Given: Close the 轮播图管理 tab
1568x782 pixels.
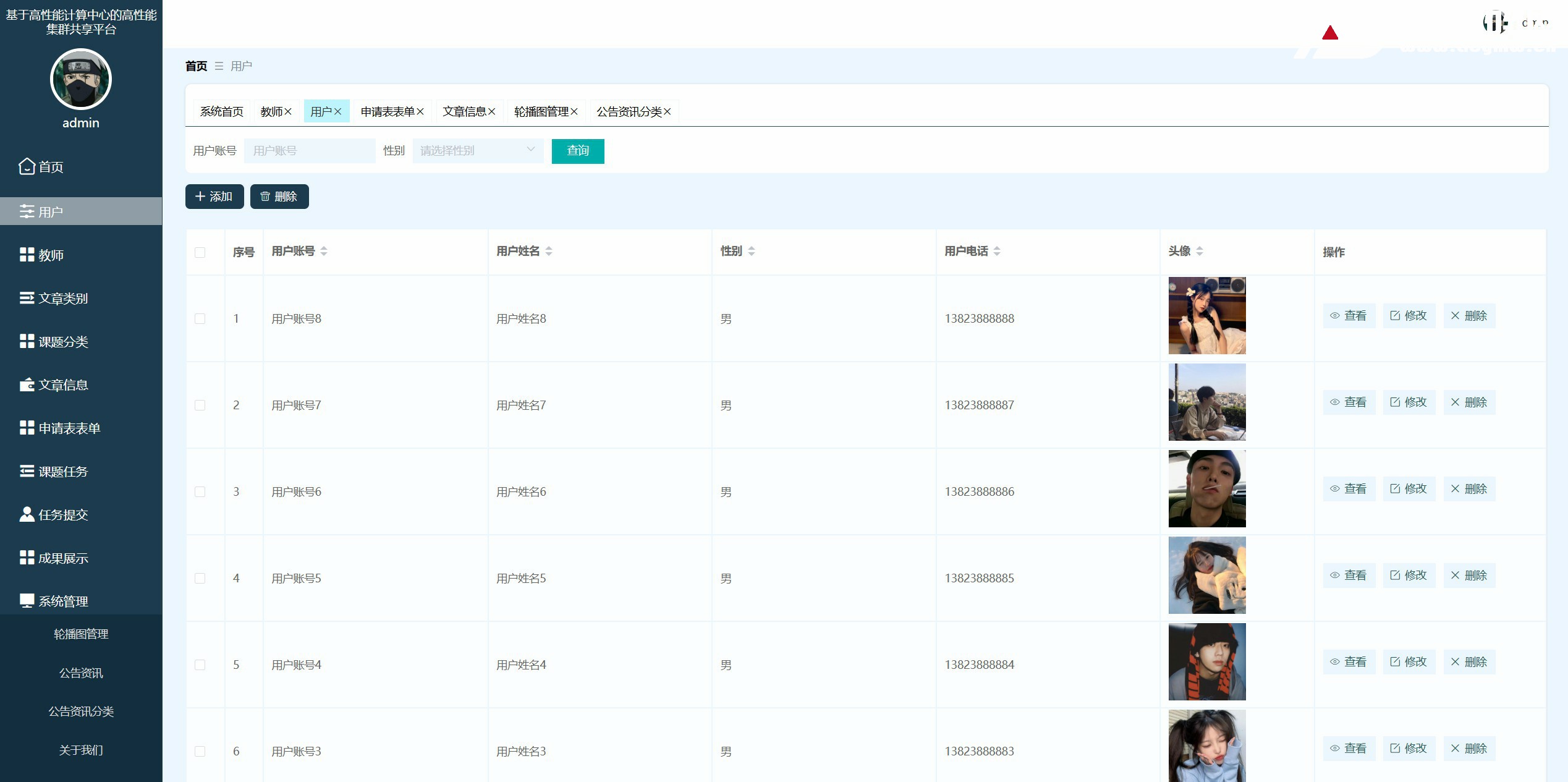Looking at the screenshot, I should [x=574, y=112].
